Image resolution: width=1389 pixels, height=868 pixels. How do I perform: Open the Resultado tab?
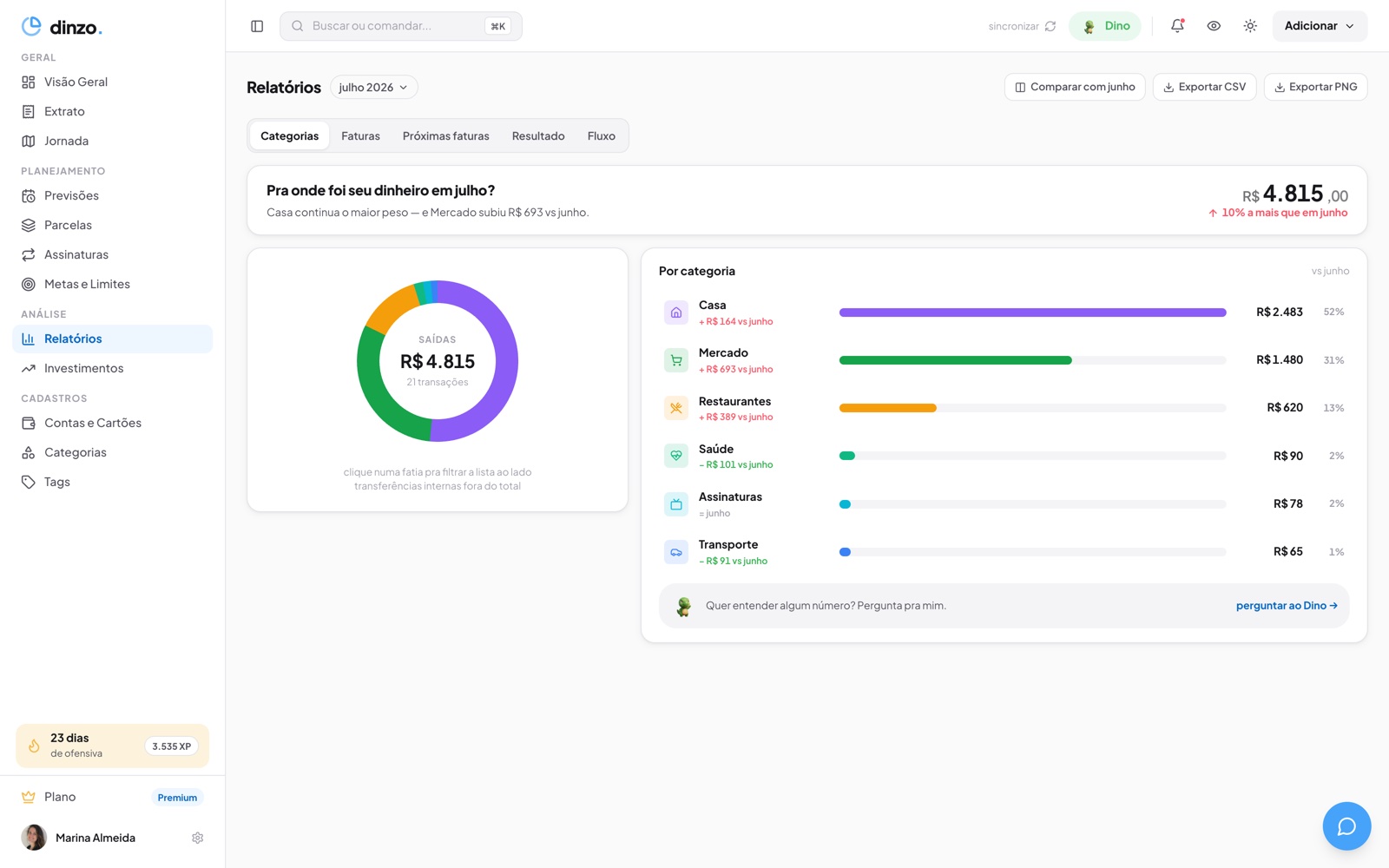click(538, 135)
